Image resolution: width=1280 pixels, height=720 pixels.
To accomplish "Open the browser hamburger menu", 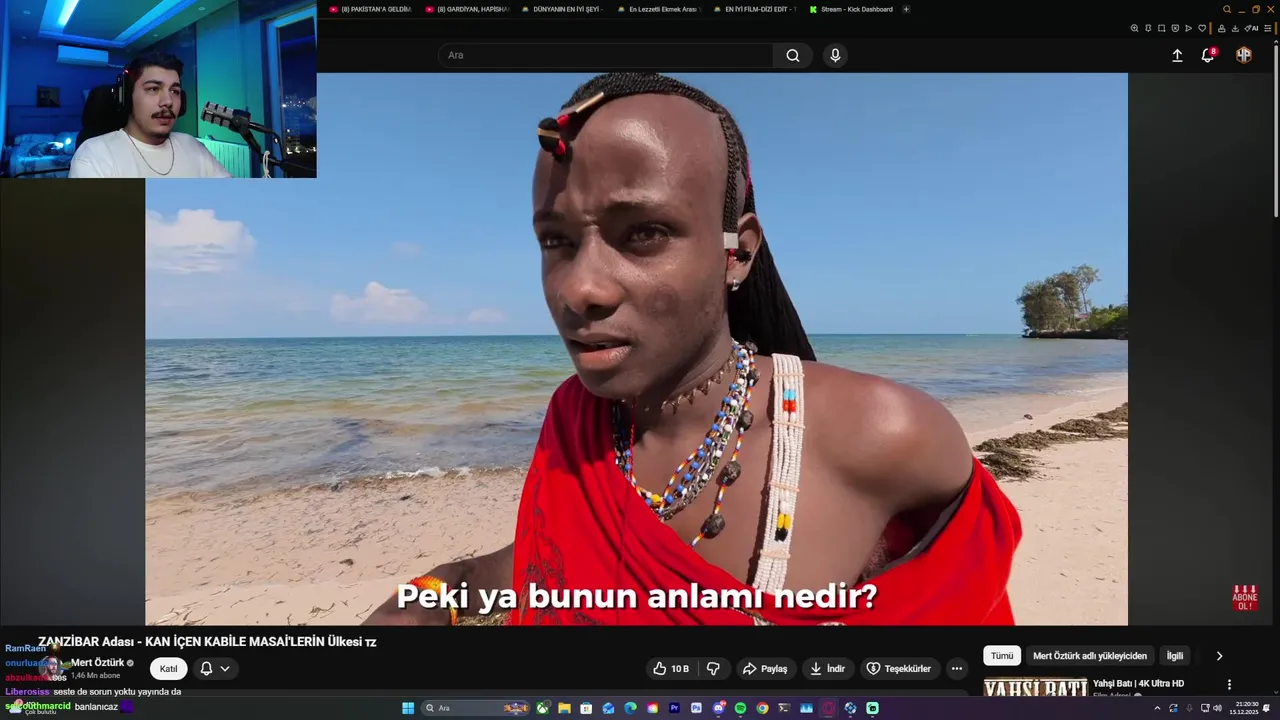I will click(1268, 28).
